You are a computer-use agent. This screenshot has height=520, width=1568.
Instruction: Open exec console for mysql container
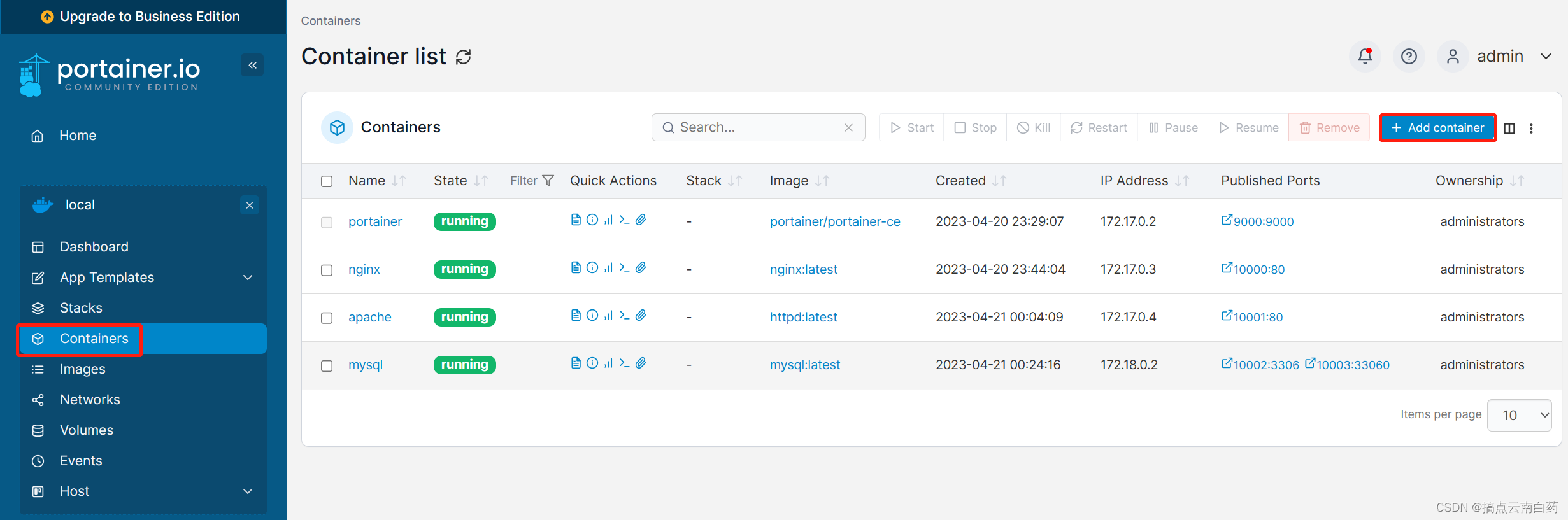point(624,363)
